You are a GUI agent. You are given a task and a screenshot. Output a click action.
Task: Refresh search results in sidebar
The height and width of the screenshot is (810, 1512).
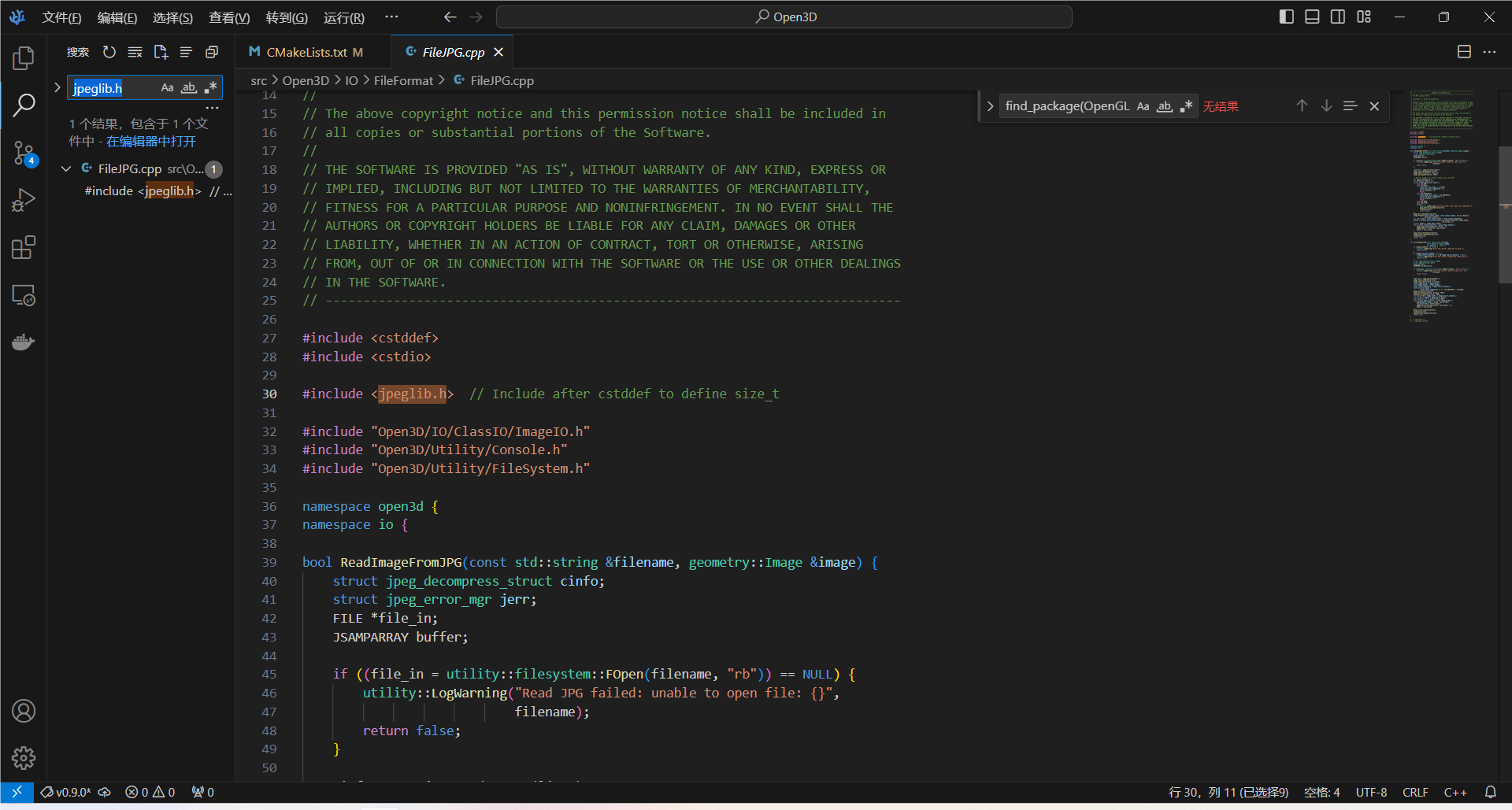[x=109, y=52]
